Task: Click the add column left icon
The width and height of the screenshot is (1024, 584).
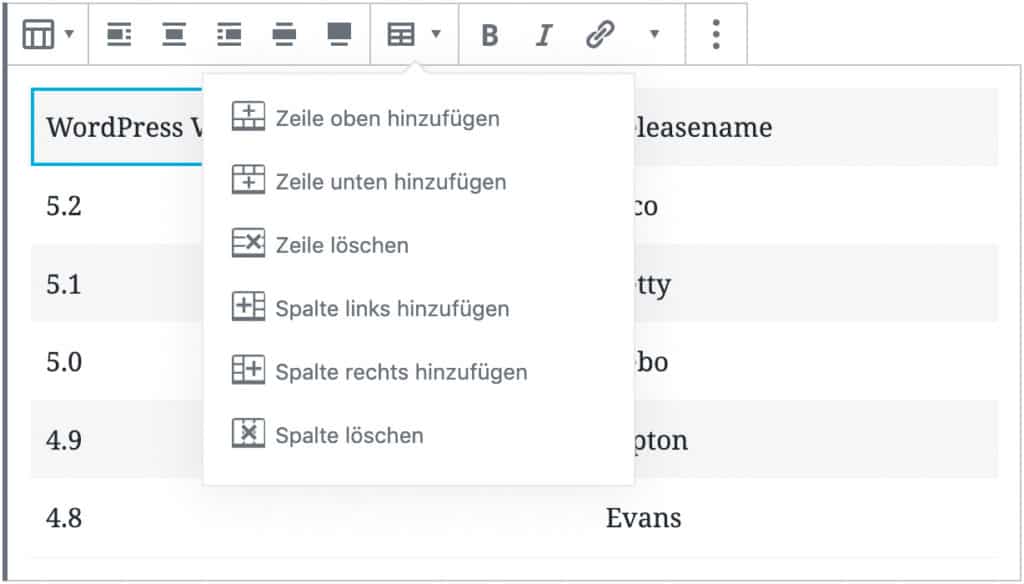Action: (248, 306)
